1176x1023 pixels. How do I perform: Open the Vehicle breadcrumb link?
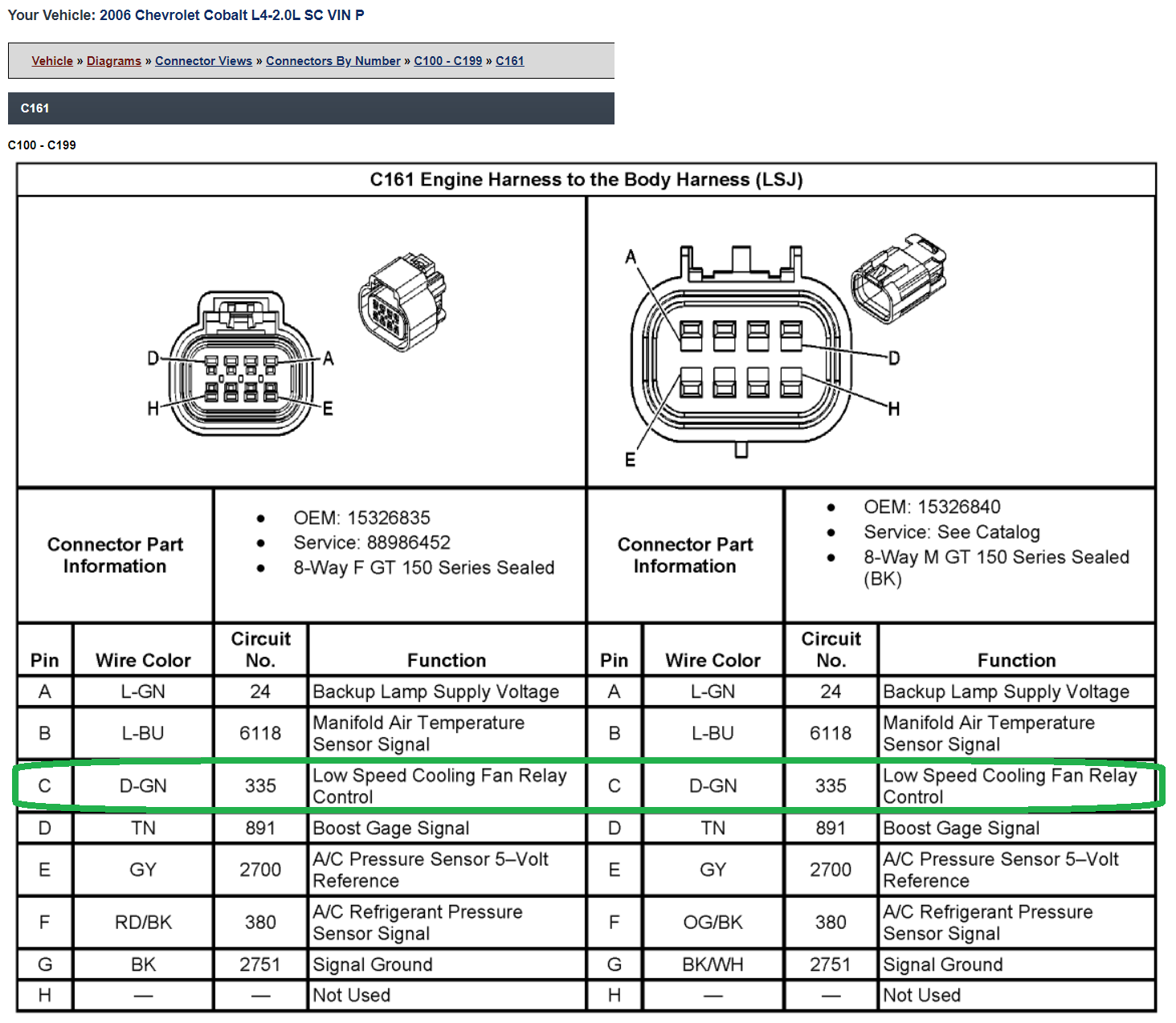52,61
